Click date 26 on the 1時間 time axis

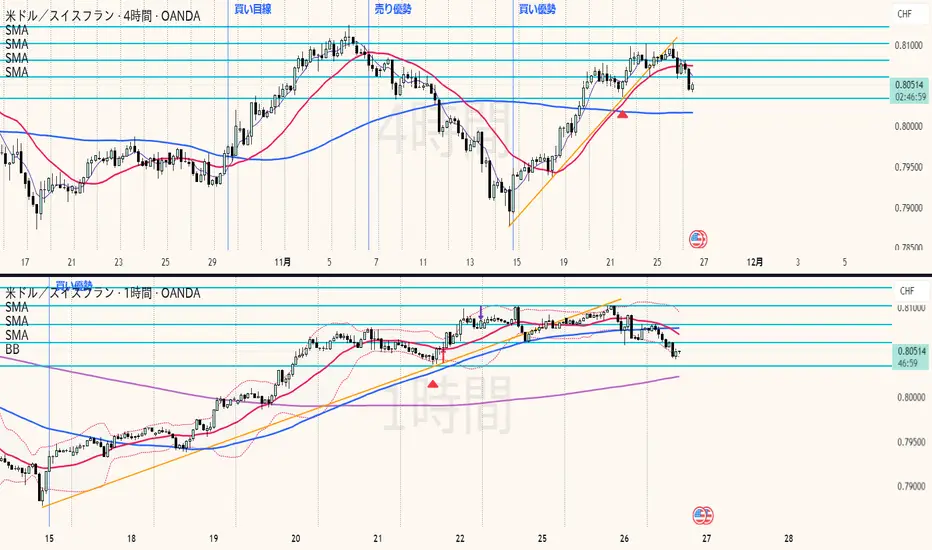coord(624,539)
